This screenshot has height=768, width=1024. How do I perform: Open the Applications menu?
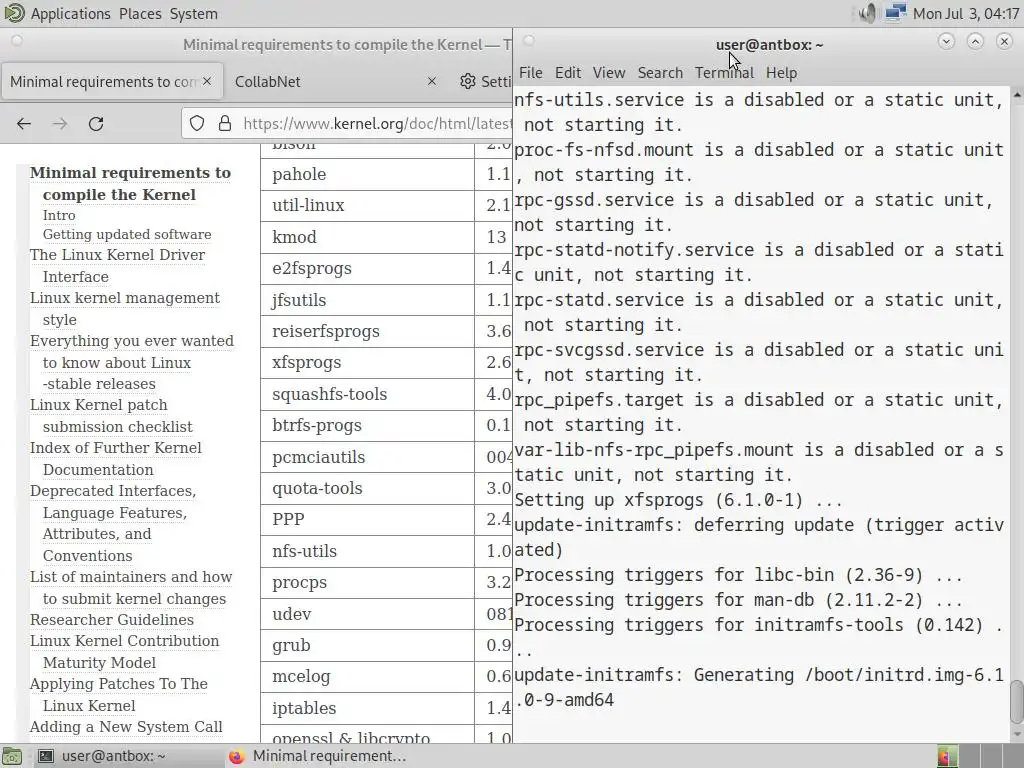71,14
